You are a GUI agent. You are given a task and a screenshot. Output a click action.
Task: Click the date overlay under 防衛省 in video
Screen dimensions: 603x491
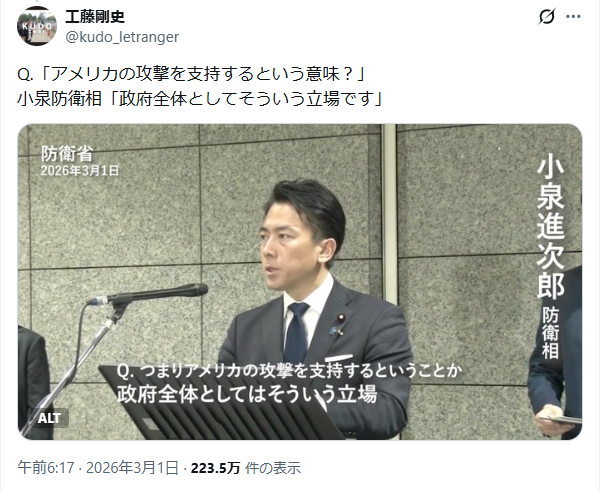[80, 171]
